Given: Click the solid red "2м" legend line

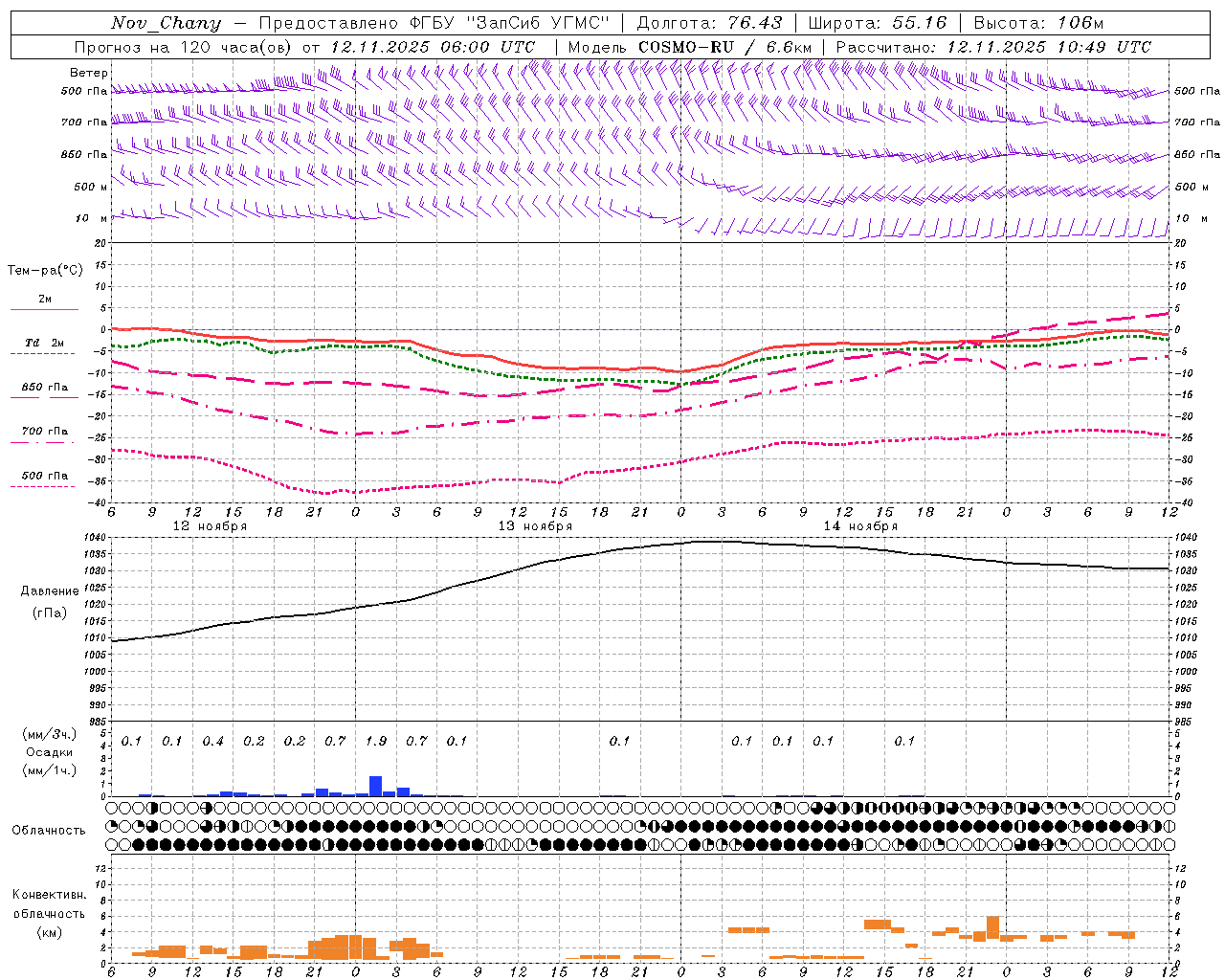Looking at the screenshot, I should click(x=44, y=309).
